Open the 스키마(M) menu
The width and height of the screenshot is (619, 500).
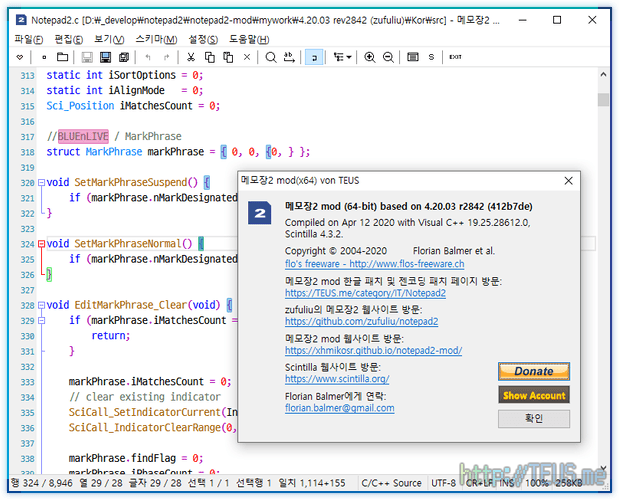click(156, 39)
